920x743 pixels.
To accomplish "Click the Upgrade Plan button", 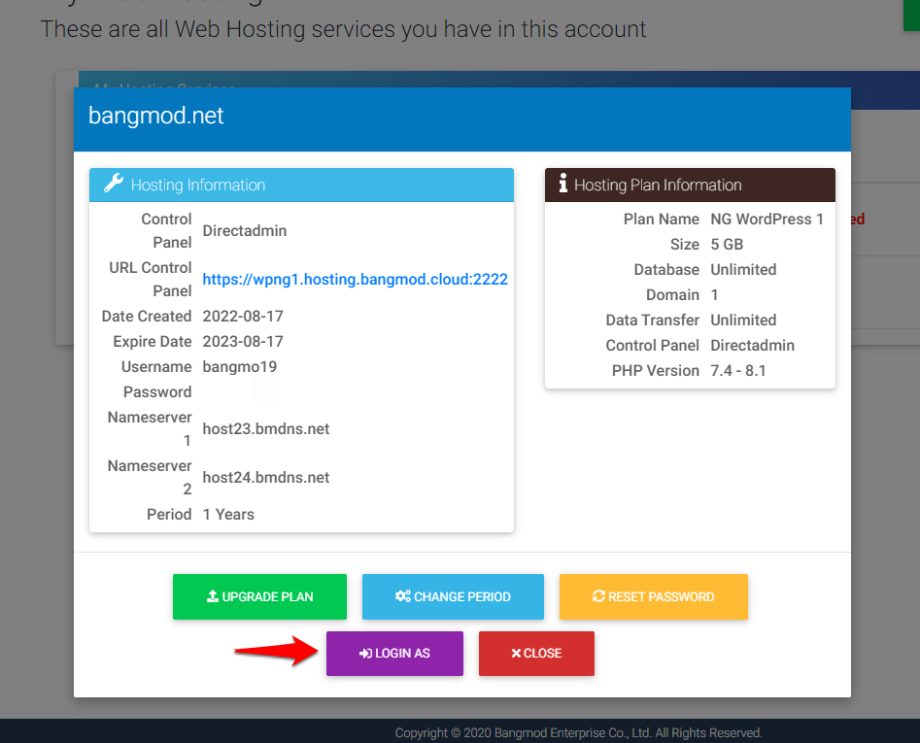I will [x=260, y=597].
